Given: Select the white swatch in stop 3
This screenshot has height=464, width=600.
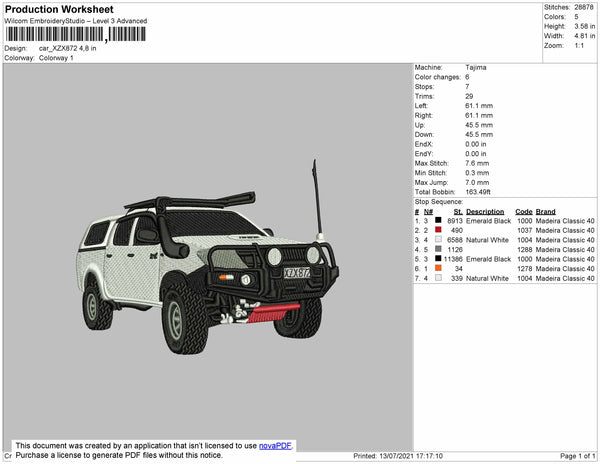Looking at the screenshot, I should (438, 239).
